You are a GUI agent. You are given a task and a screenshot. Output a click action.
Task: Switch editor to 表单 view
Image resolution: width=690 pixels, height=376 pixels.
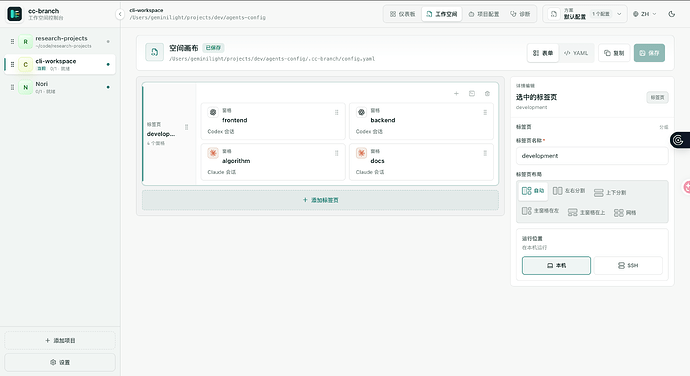click(543, 53)
